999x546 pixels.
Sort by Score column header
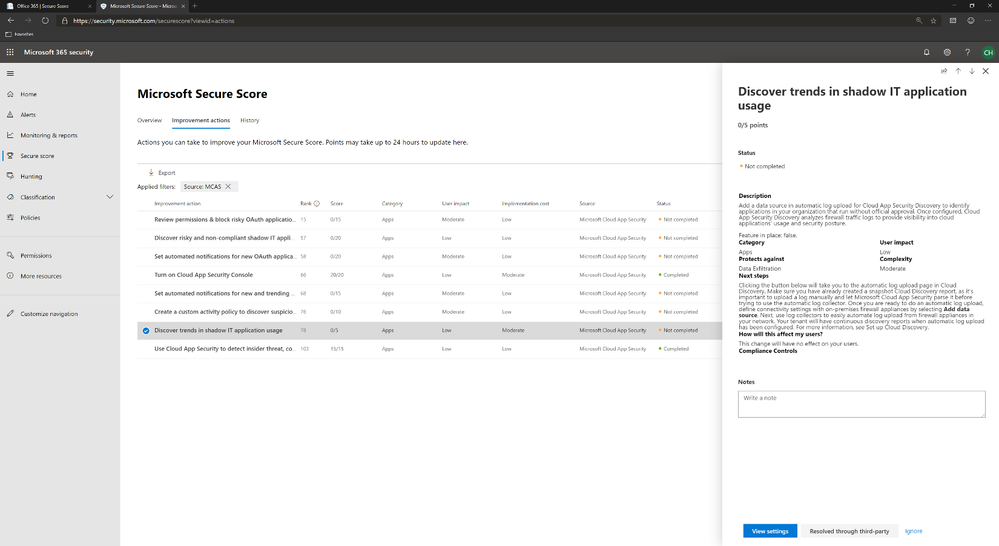(x=336, y=204)
